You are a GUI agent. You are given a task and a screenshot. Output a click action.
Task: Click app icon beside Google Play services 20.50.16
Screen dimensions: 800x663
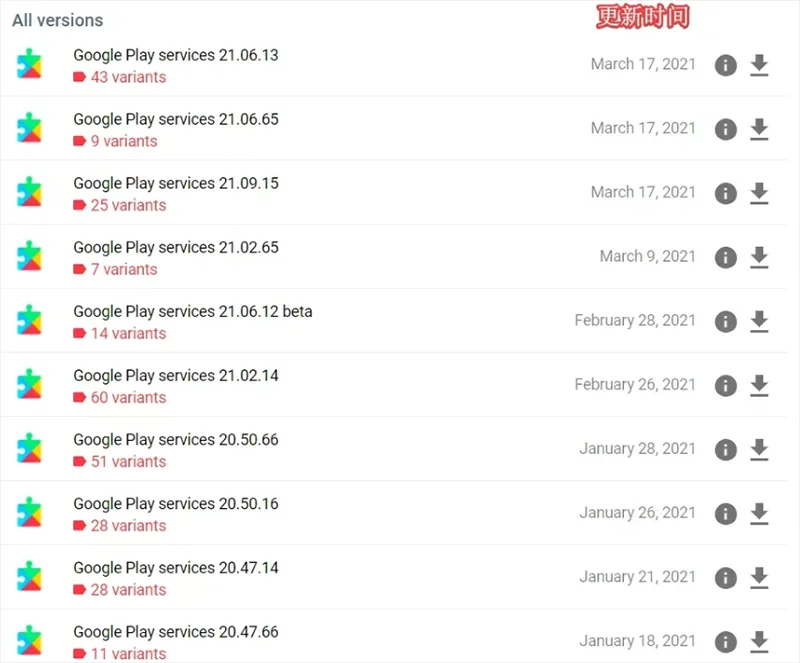coord(29,512)
